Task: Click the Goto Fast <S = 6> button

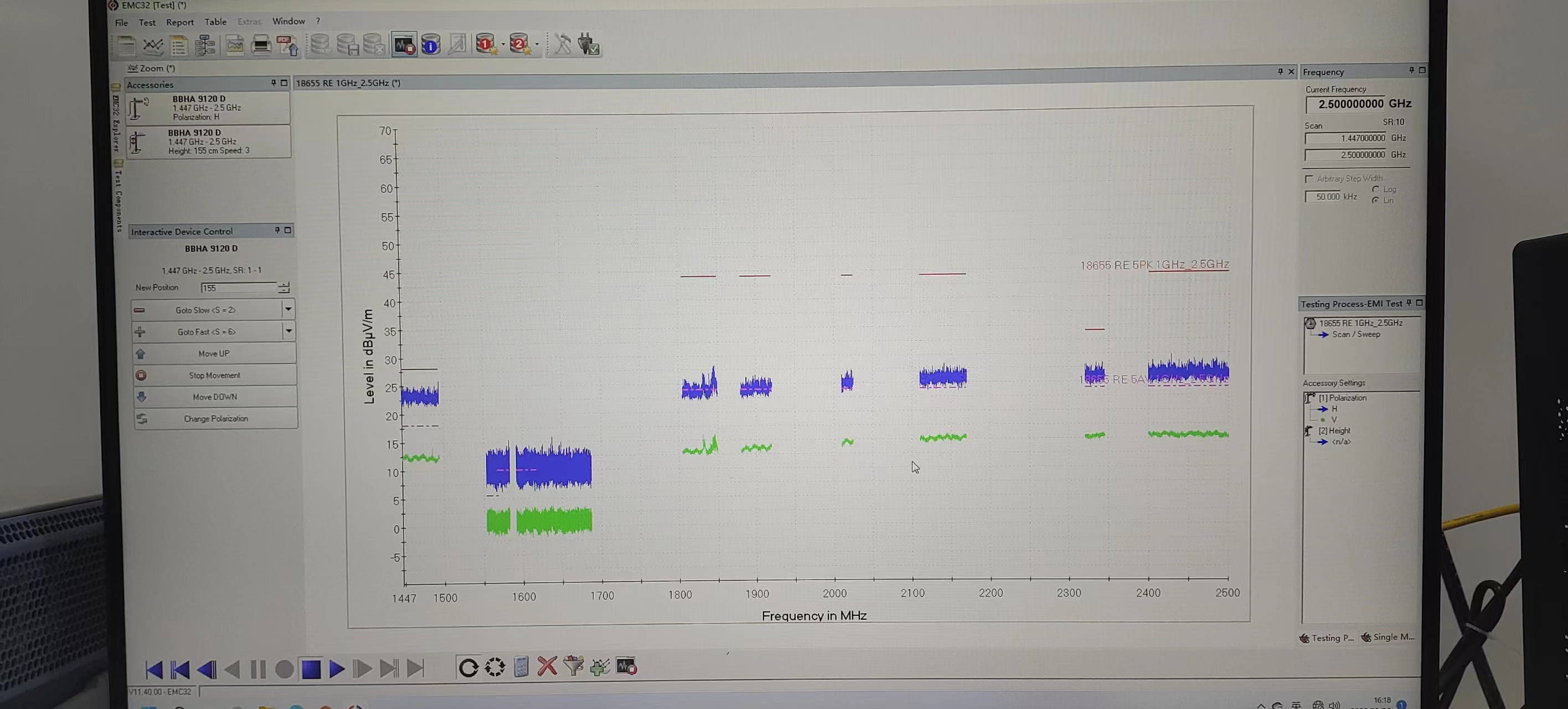Action: pos(207,331)
